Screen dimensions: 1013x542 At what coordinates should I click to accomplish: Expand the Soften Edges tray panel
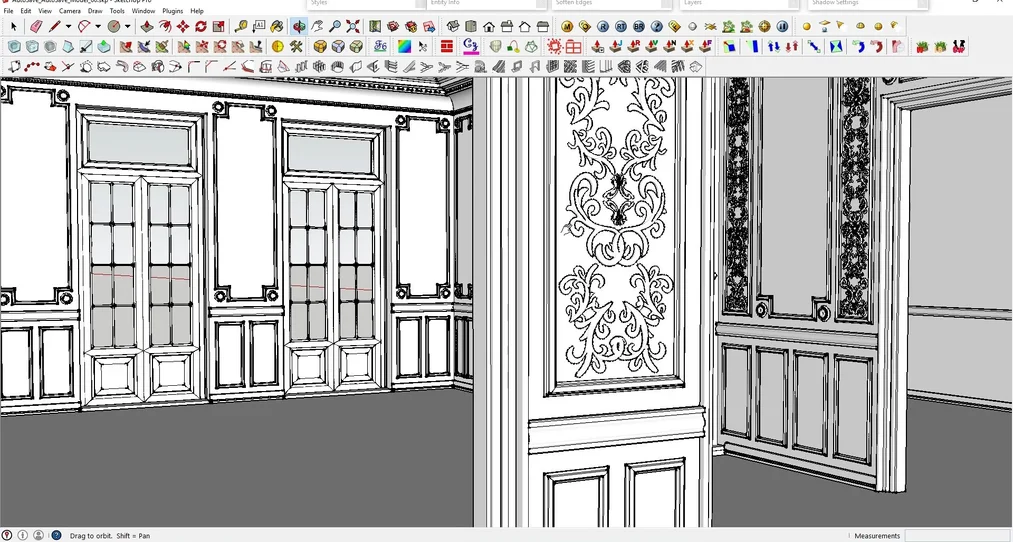612,4
